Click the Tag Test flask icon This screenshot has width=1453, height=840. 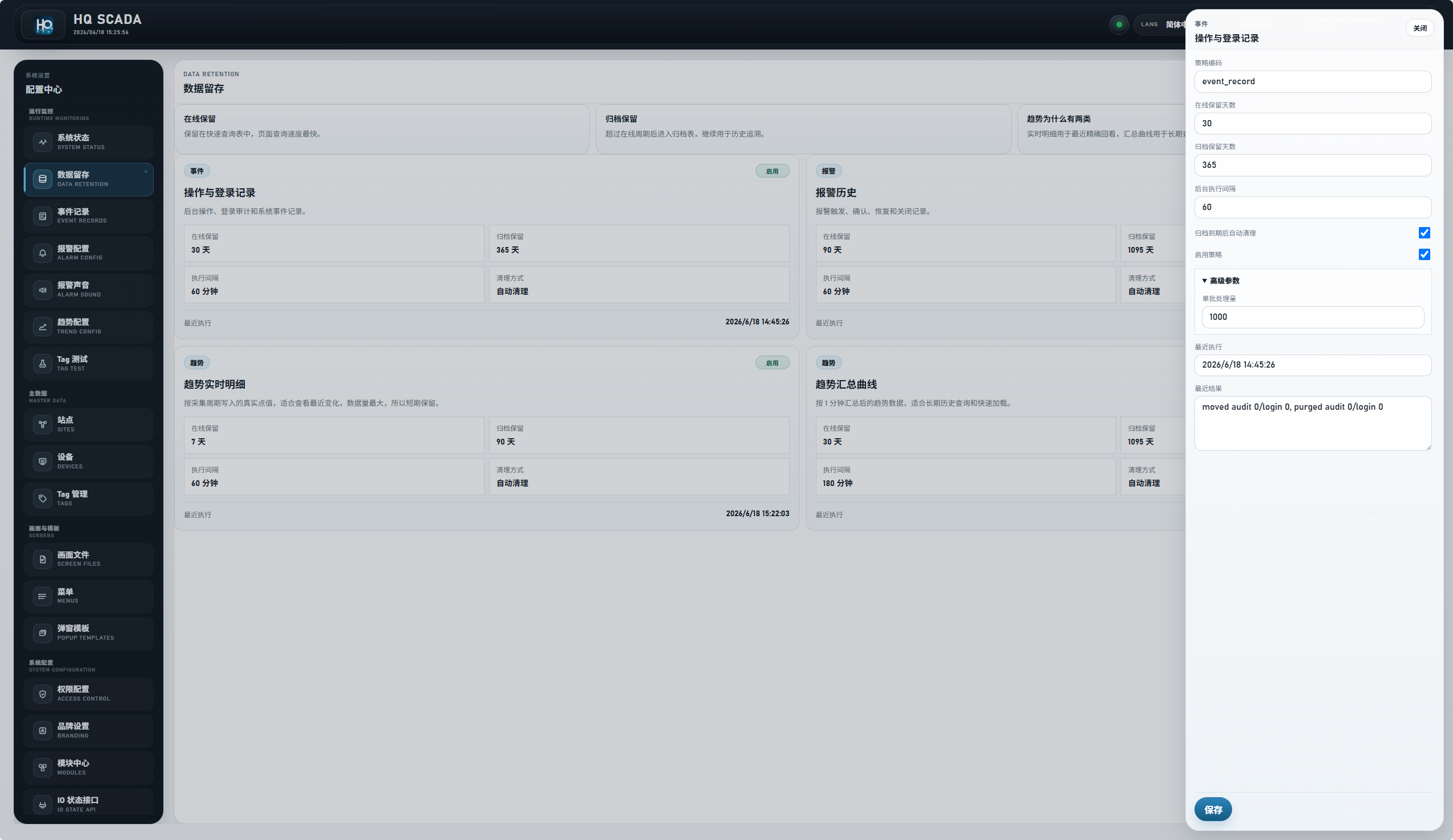[43, 364]
